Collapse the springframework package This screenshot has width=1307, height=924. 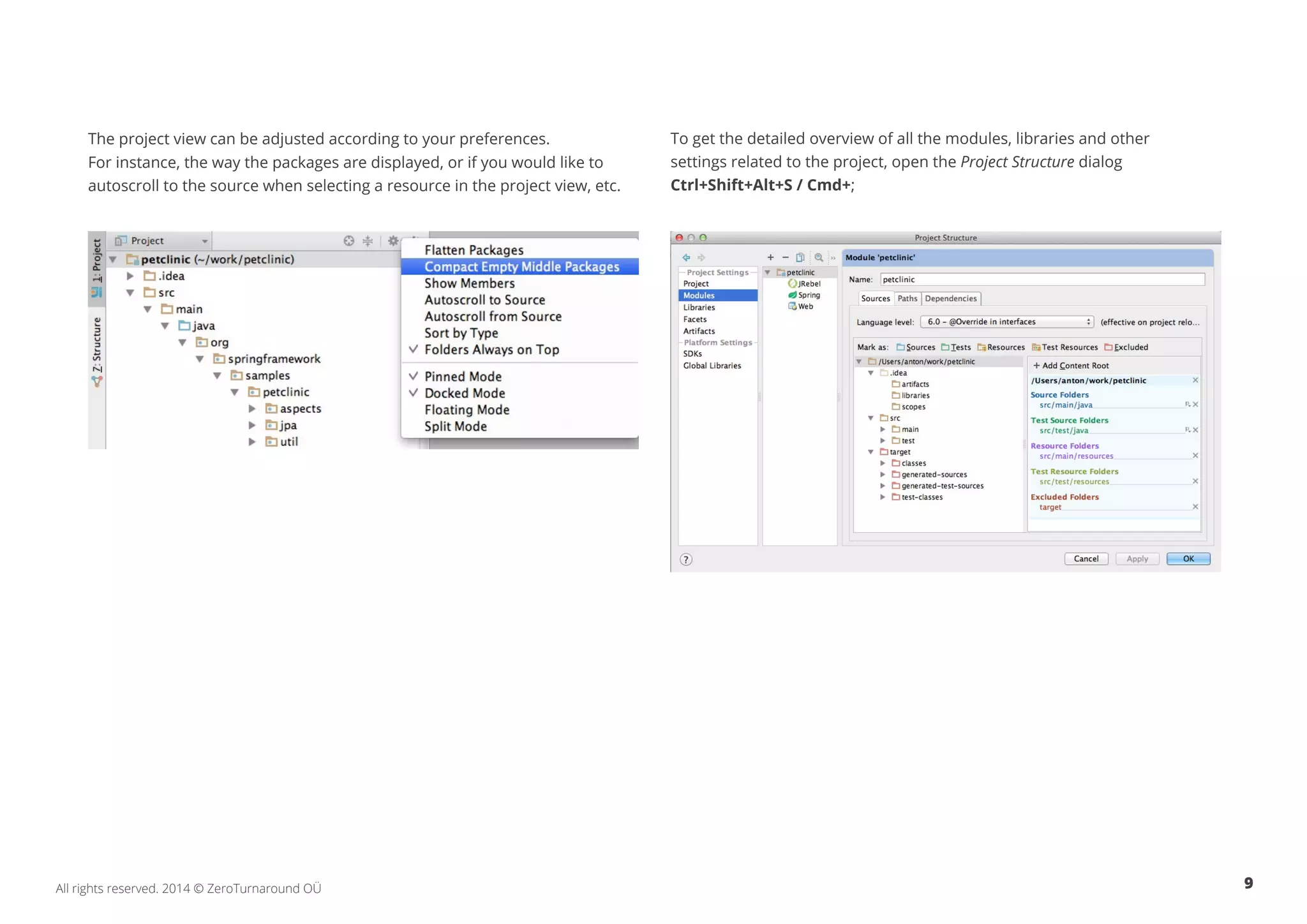click(199, 359)
